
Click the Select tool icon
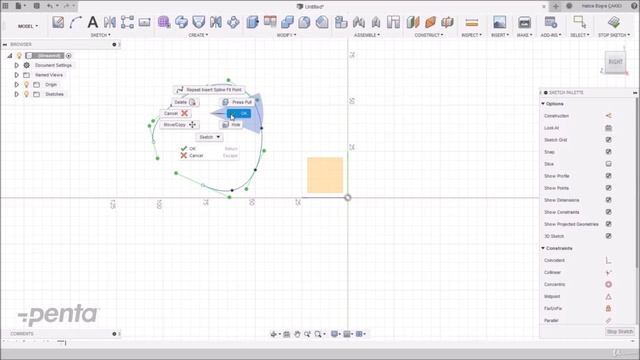579,22
